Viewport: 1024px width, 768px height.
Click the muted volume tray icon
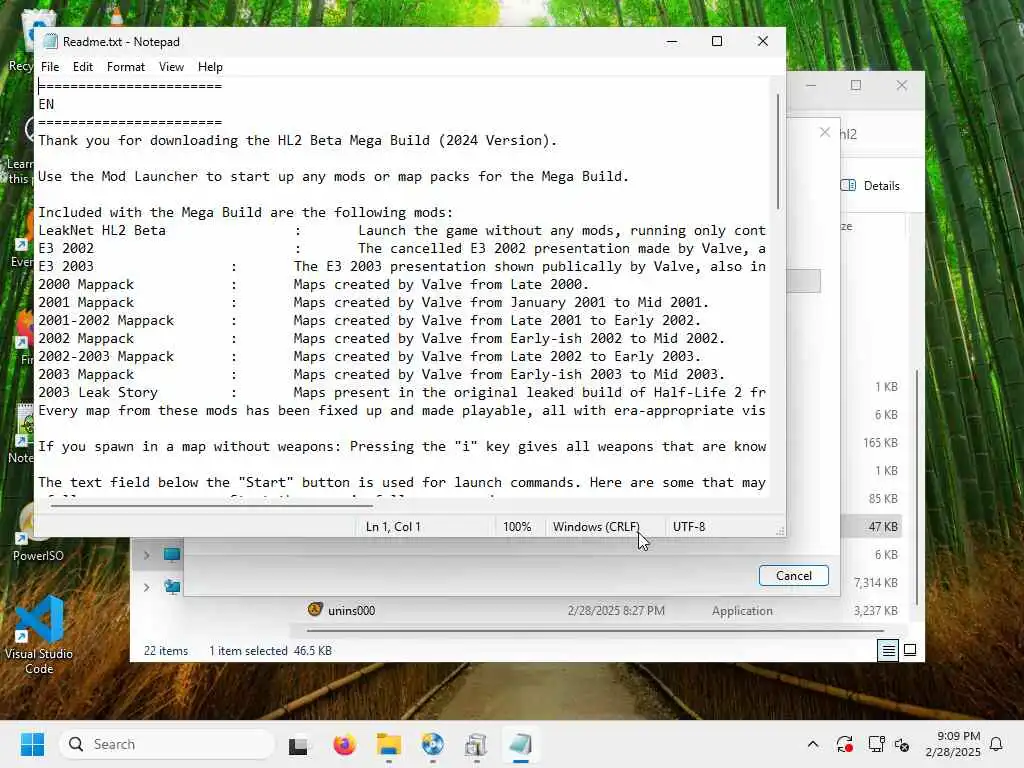coord(902,744)
